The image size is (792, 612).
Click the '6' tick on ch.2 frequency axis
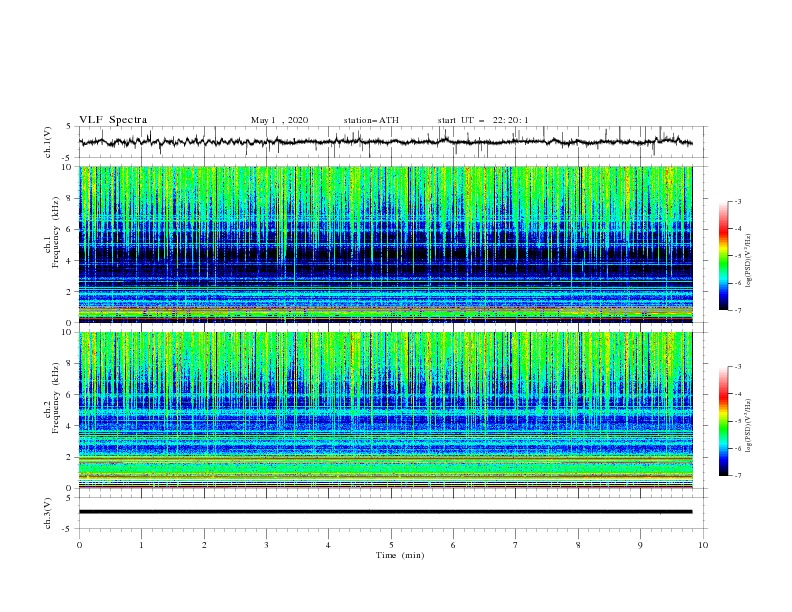tap(71, 395)
